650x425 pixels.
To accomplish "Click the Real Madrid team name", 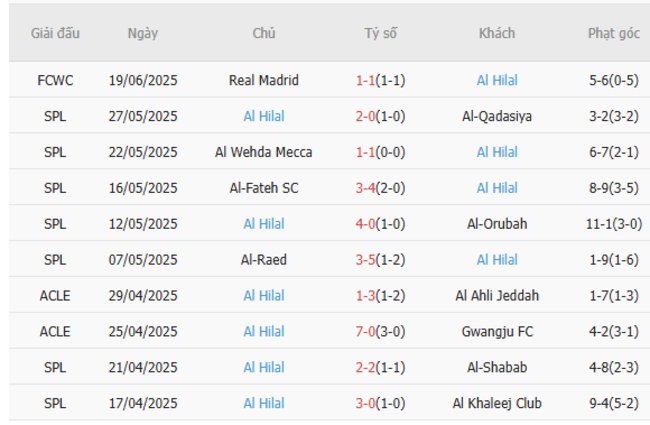I will click(264, 80).
